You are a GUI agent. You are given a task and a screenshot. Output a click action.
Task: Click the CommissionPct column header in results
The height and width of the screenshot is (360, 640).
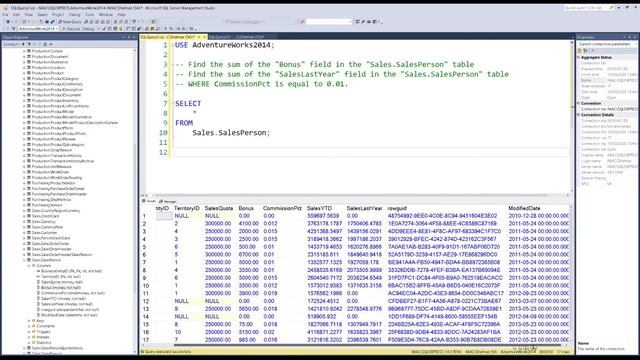tap(282, 208)
